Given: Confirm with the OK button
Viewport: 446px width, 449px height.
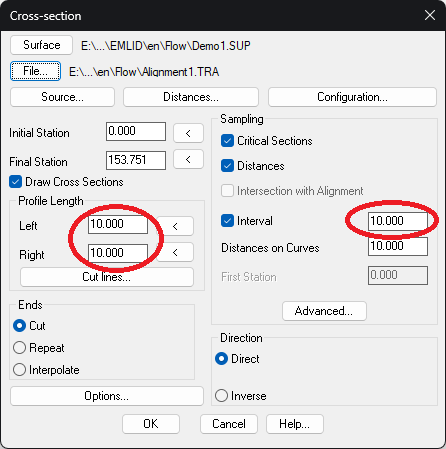Looking at the screenshot, I should [x=151, y=424].
